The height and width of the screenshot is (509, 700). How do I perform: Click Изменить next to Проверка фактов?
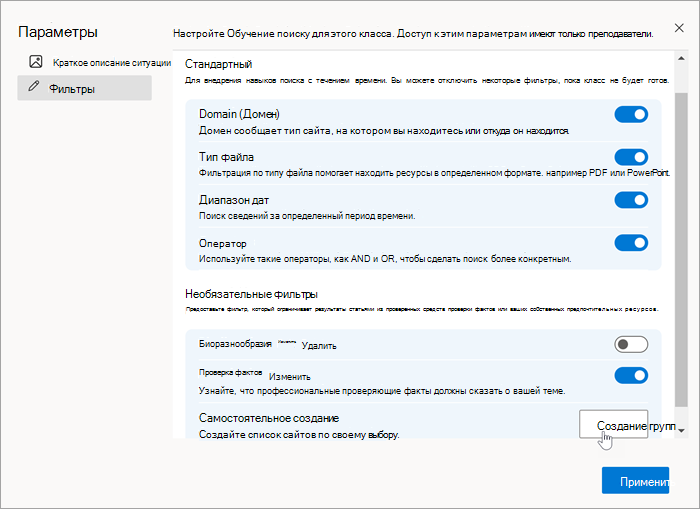point(289,377)
